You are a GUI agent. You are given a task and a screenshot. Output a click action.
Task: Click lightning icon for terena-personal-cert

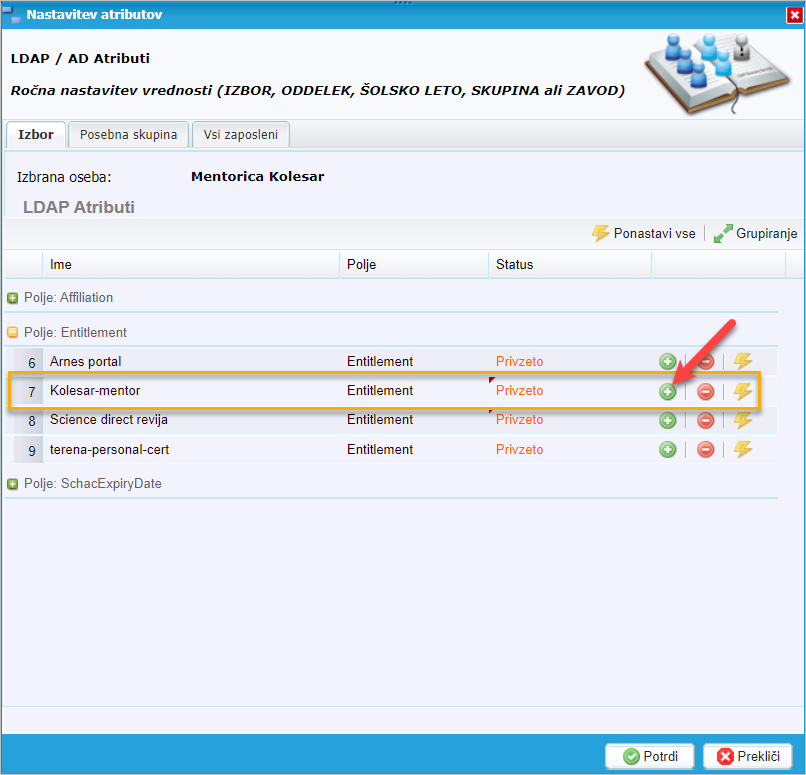coord(743,449)
